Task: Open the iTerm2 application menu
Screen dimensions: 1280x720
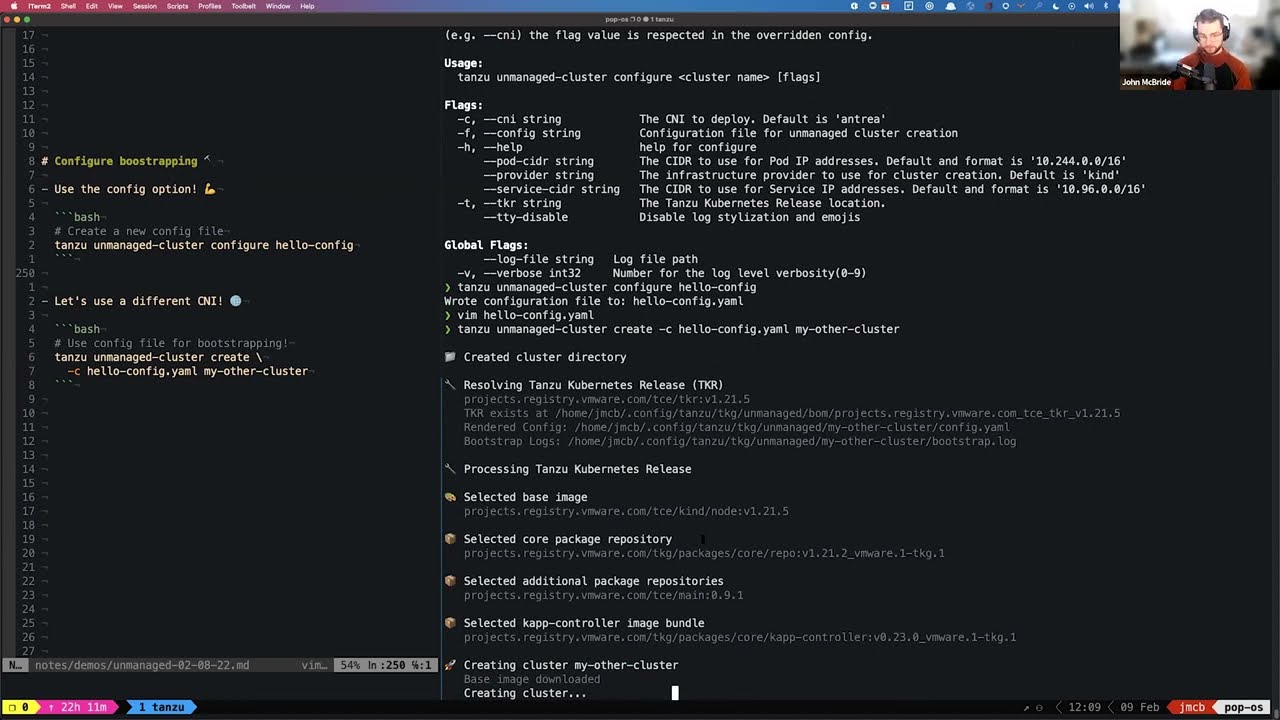Action: click(x=39, y=6)
